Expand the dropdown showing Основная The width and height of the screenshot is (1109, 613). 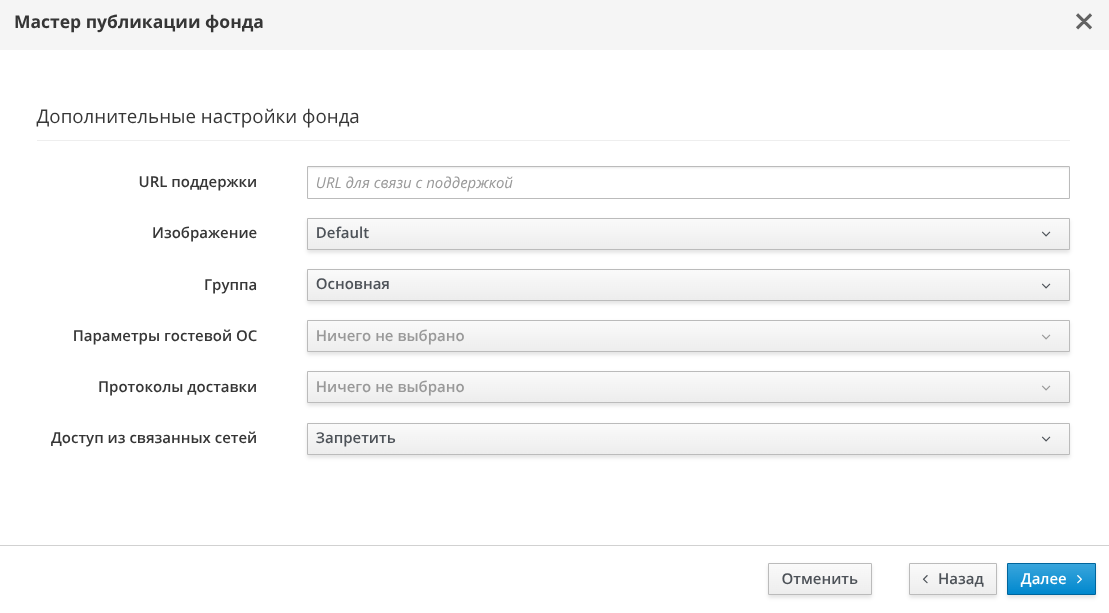pyautogui.click(x=687, y=285)
